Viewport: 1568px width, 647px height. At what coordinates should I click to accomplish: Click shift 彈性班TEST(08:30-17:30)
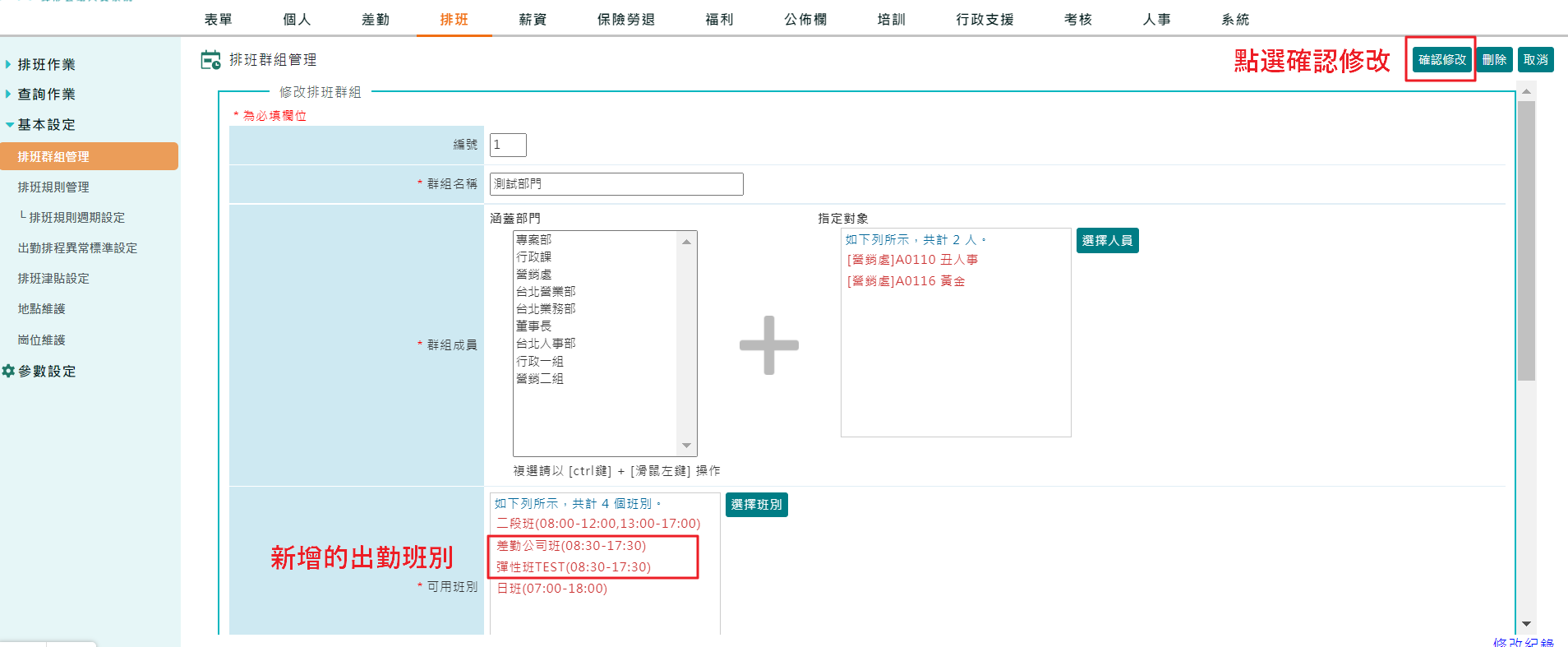[x=574, y=567]
